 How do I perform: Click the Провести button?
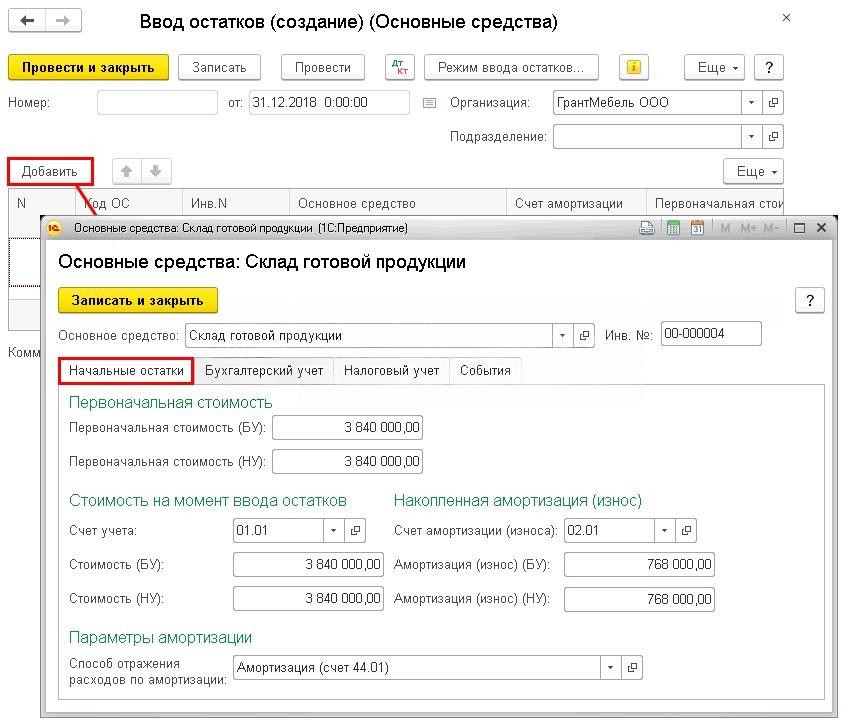click(x=323, y=67)
